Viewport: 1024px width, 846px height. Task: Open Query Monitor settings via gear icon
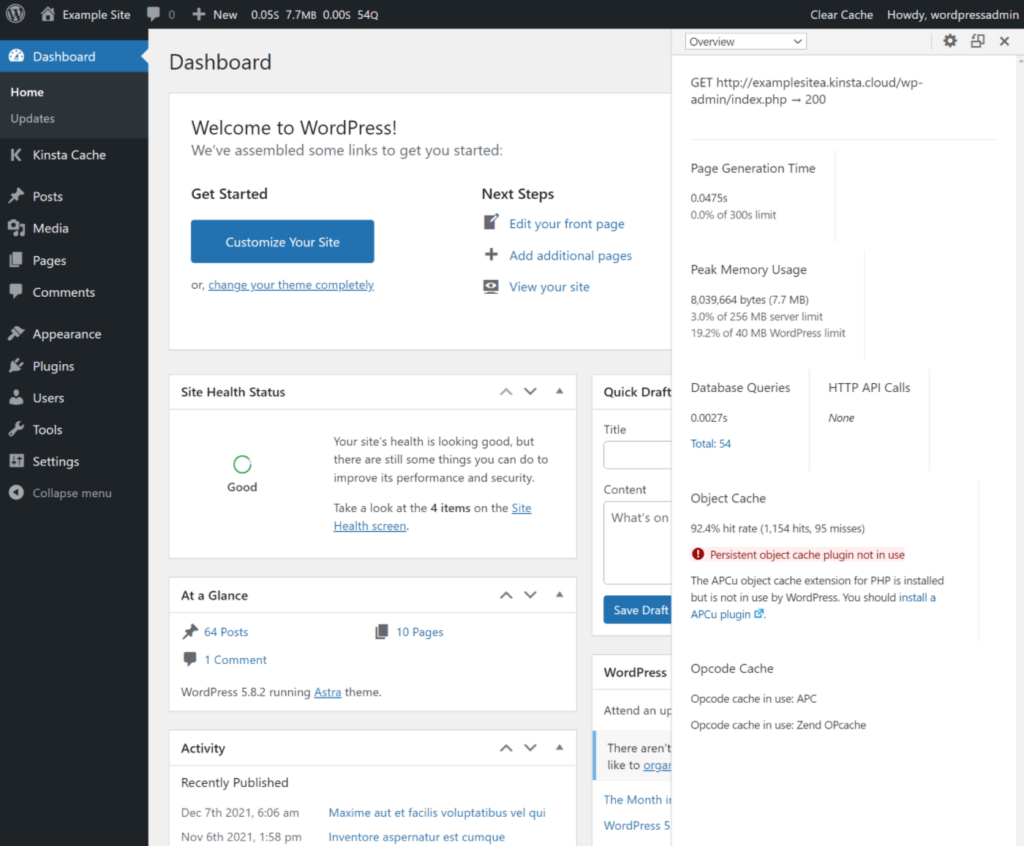click(949, 41)
